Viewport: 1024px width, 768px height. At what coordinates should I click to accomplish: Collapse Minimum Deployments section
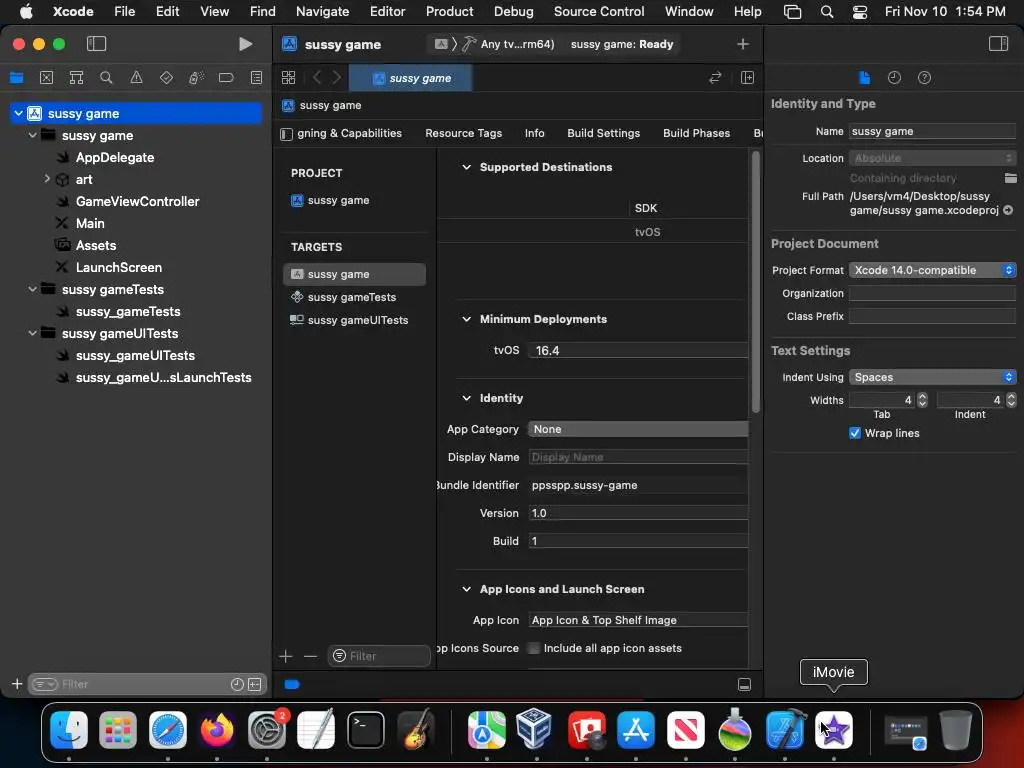pyautogui.click(x=466, y=319)
